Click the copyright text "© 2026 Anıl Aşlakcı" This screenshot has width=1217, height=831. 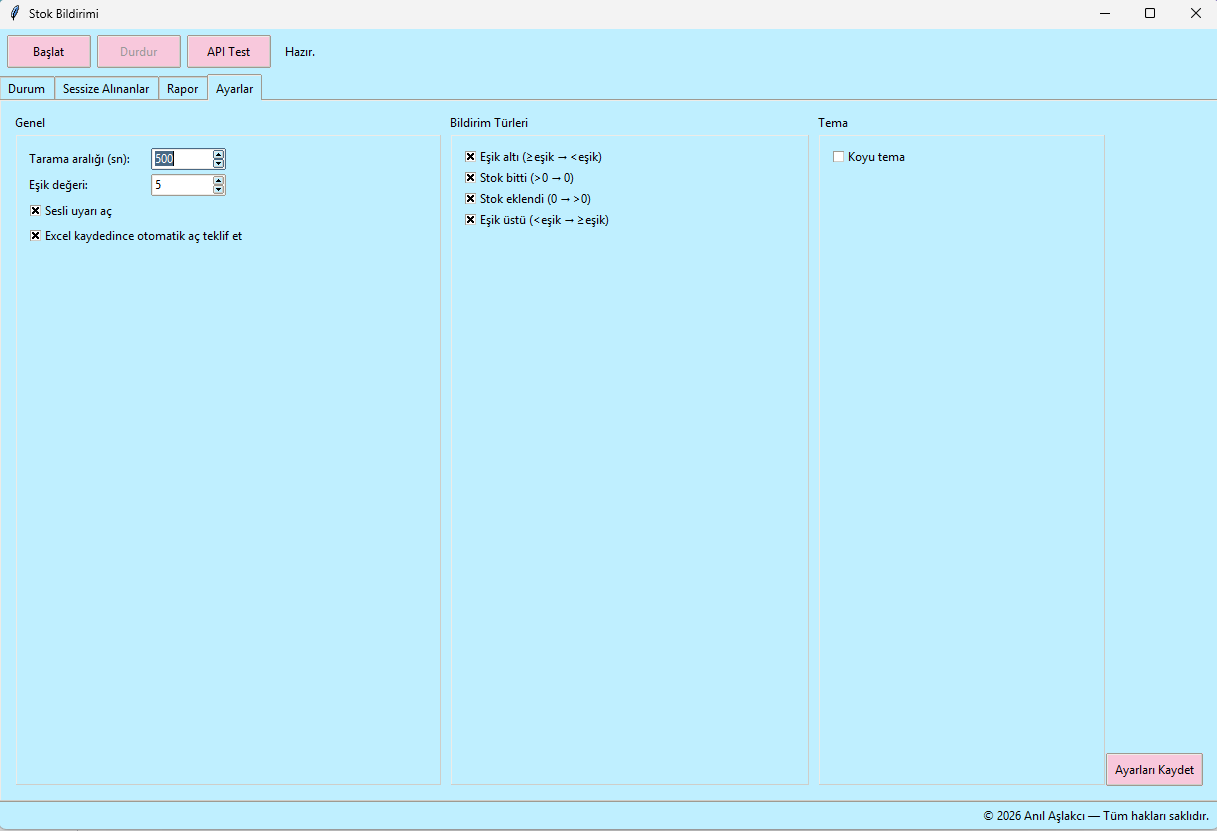(1034, 816)
